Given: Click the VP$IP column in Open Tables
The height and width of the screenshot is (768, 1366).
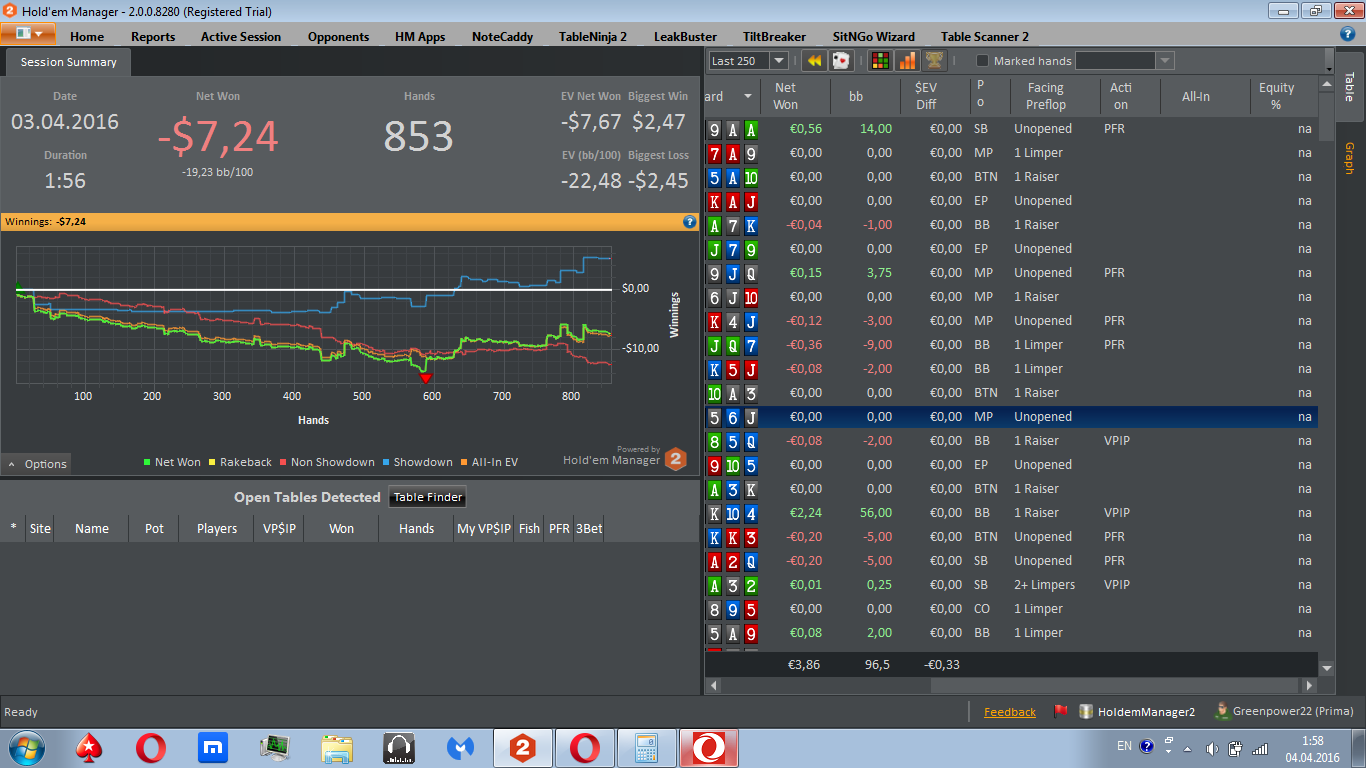Looking at the screenshot, I should (279, 528).
